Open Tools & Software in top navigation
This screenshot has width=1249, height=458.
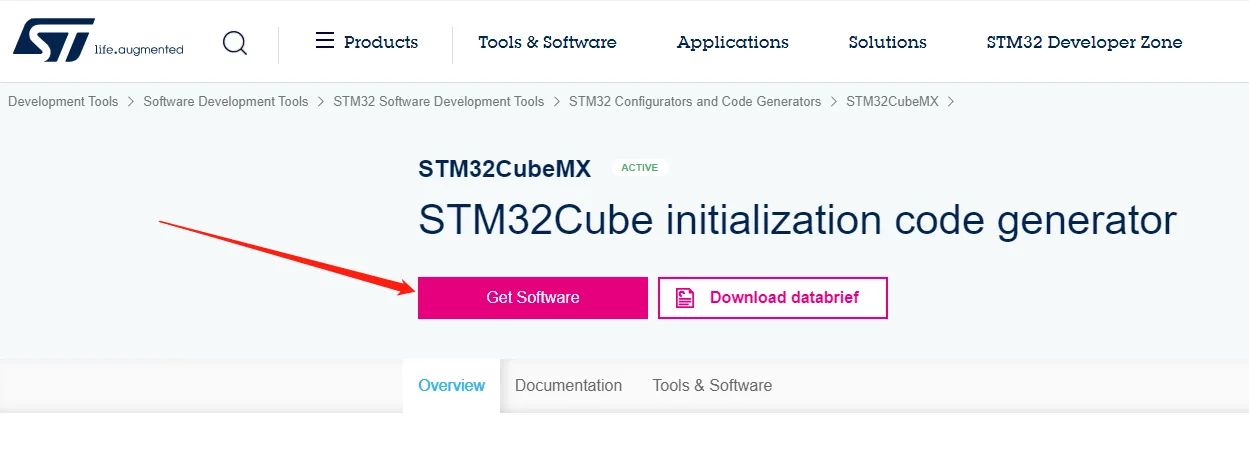[547, 42]
